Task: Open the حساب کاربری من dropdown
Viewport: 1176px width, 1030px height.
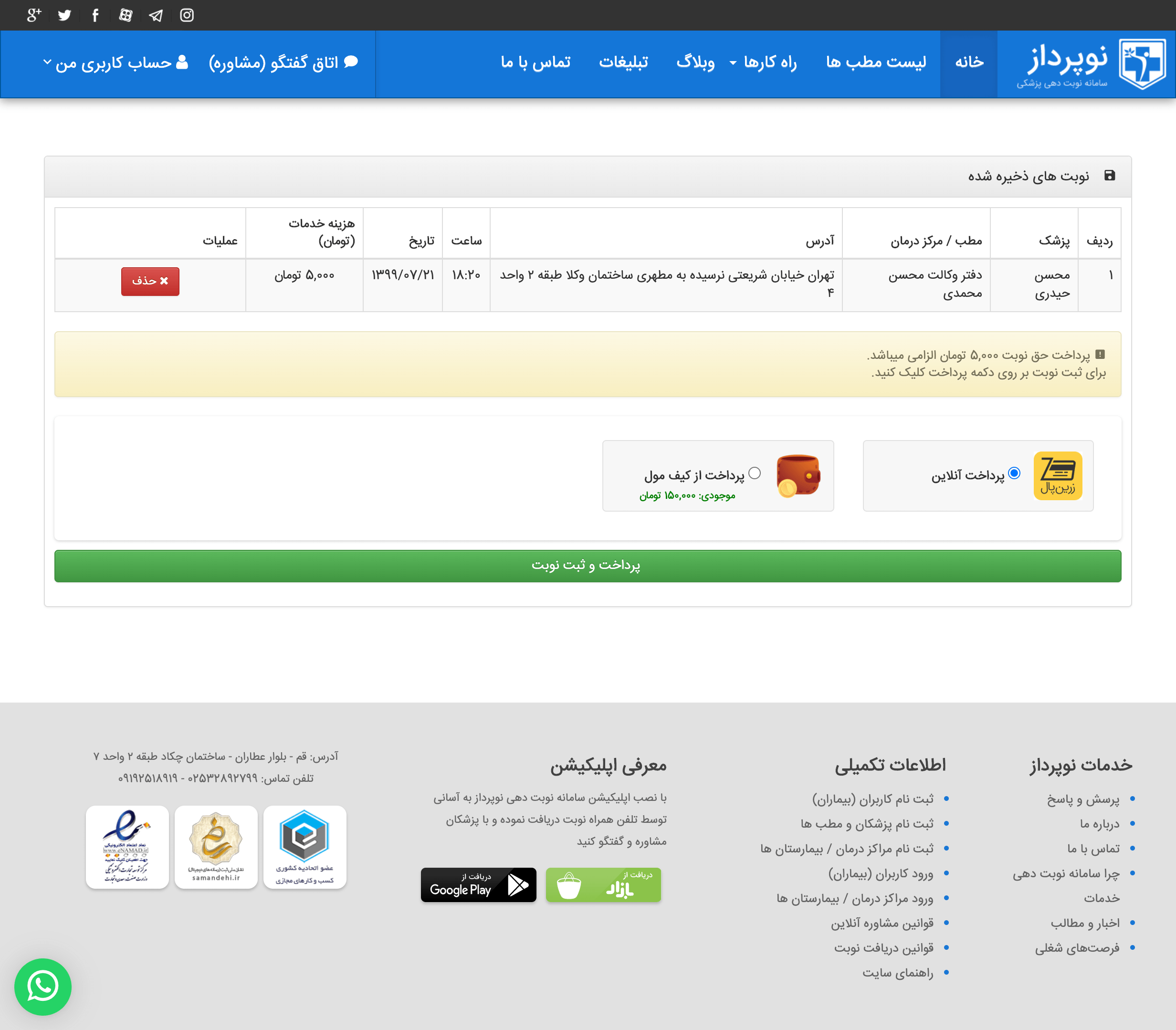Action: point(115,62)
